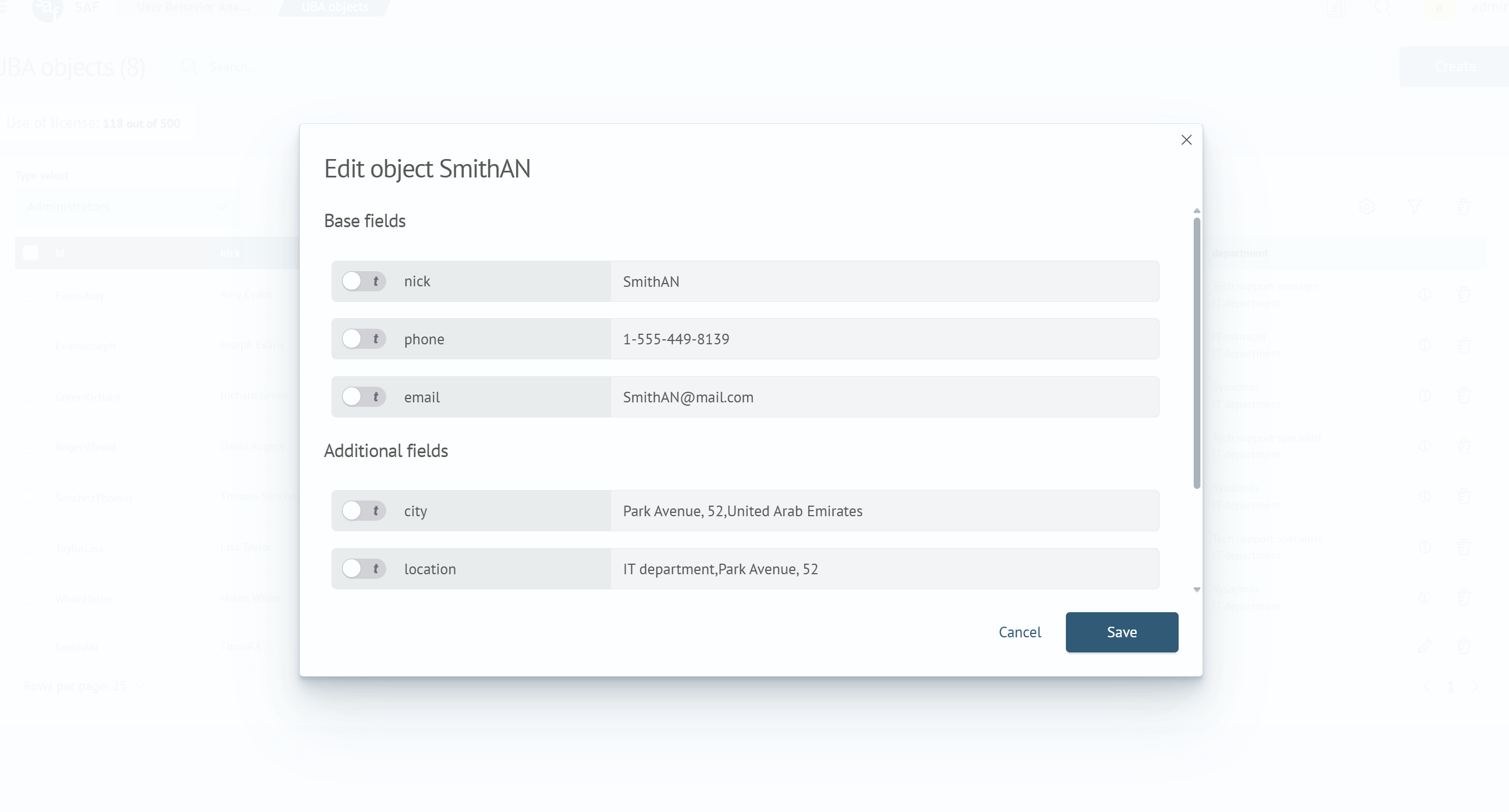
Task: Click the nick value input field
Action: 883,281
